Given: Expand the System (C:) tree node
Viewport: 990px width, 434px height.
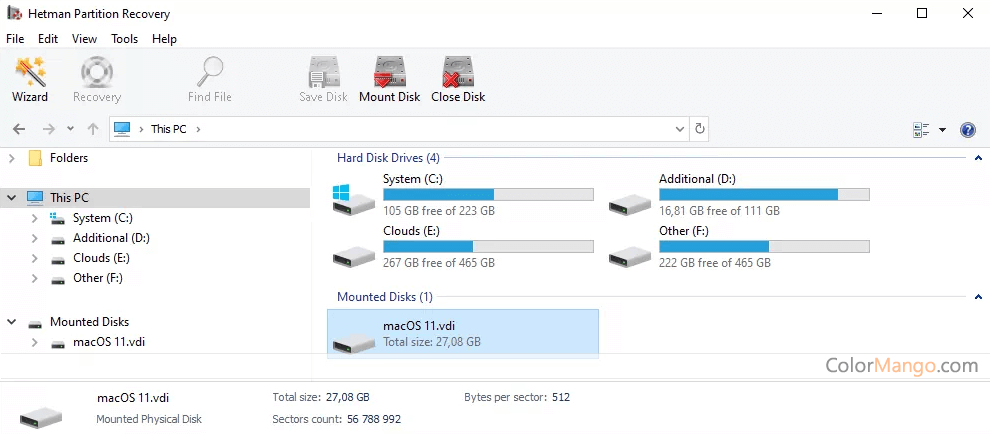Looking at the screenshot, I should click(34, 218).
